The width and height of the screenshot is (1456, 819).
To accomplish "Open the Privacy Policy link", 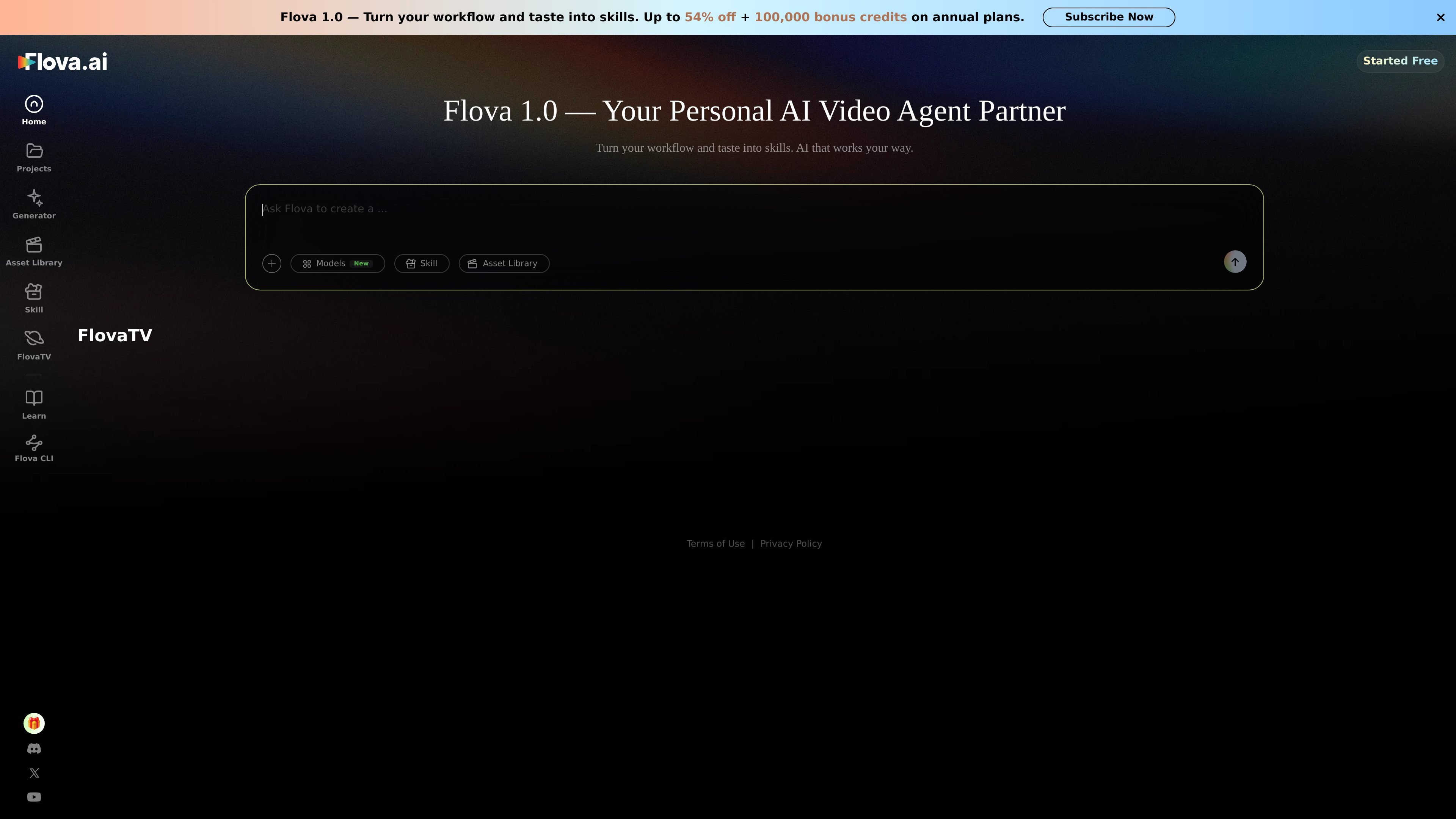I will (791, 544).
